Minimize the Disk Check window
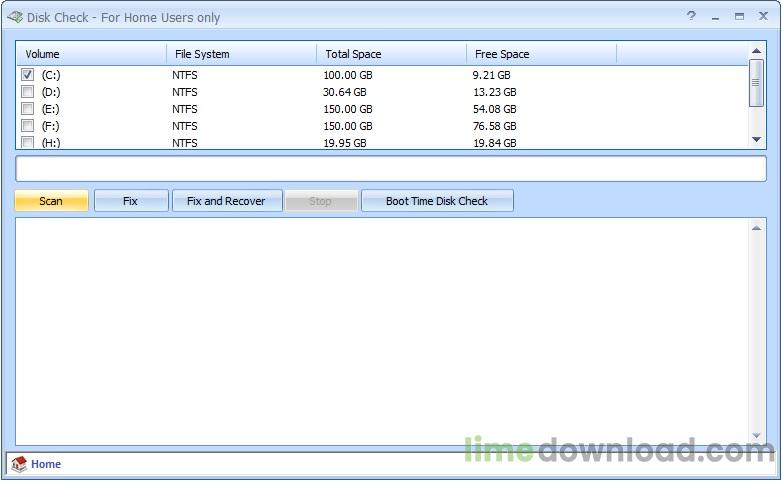 coord(716,17)
